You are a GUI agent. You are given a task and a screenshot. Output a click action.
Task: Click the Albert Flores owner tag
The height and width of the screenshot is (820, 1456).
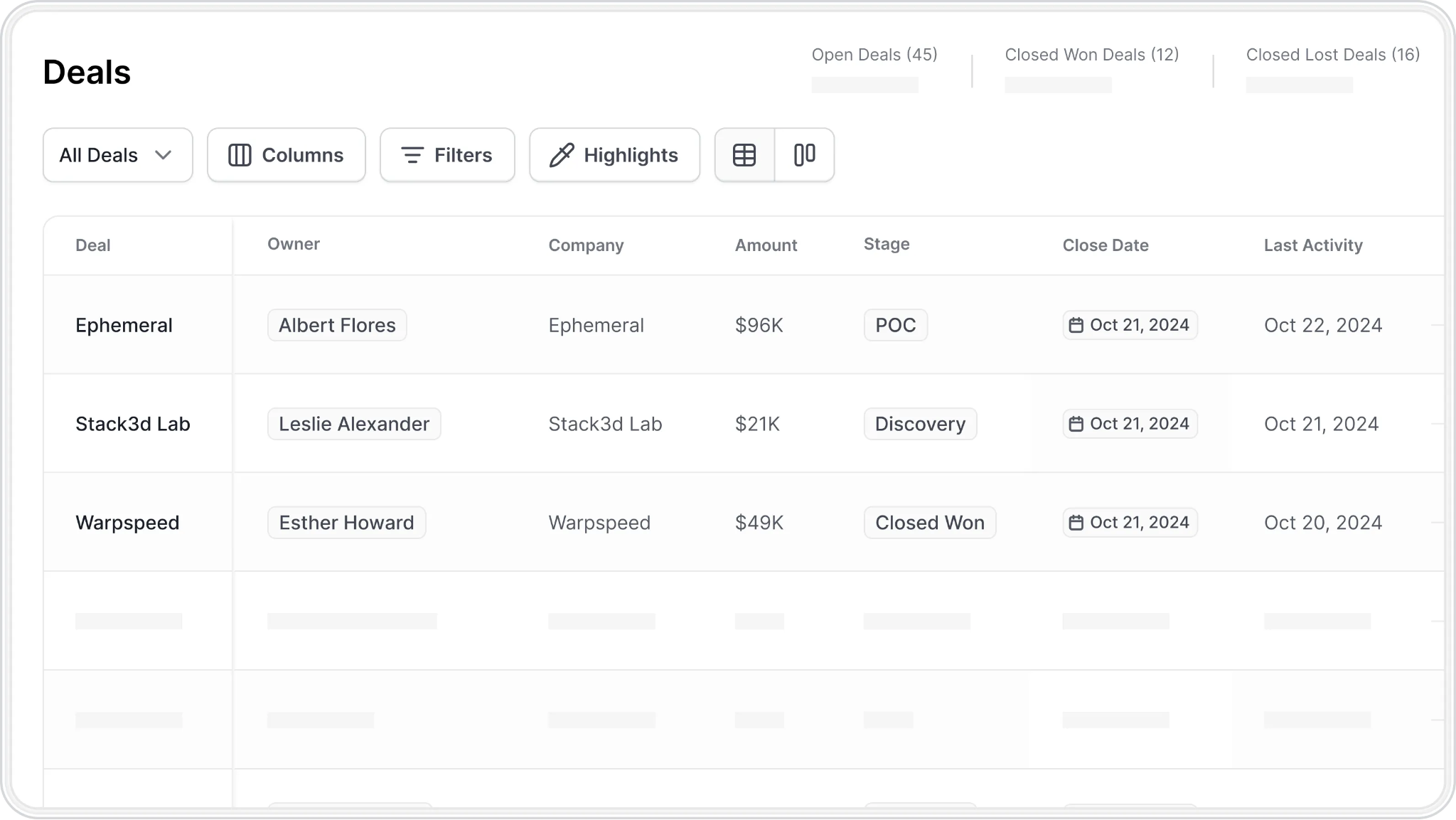pos(337,325)
